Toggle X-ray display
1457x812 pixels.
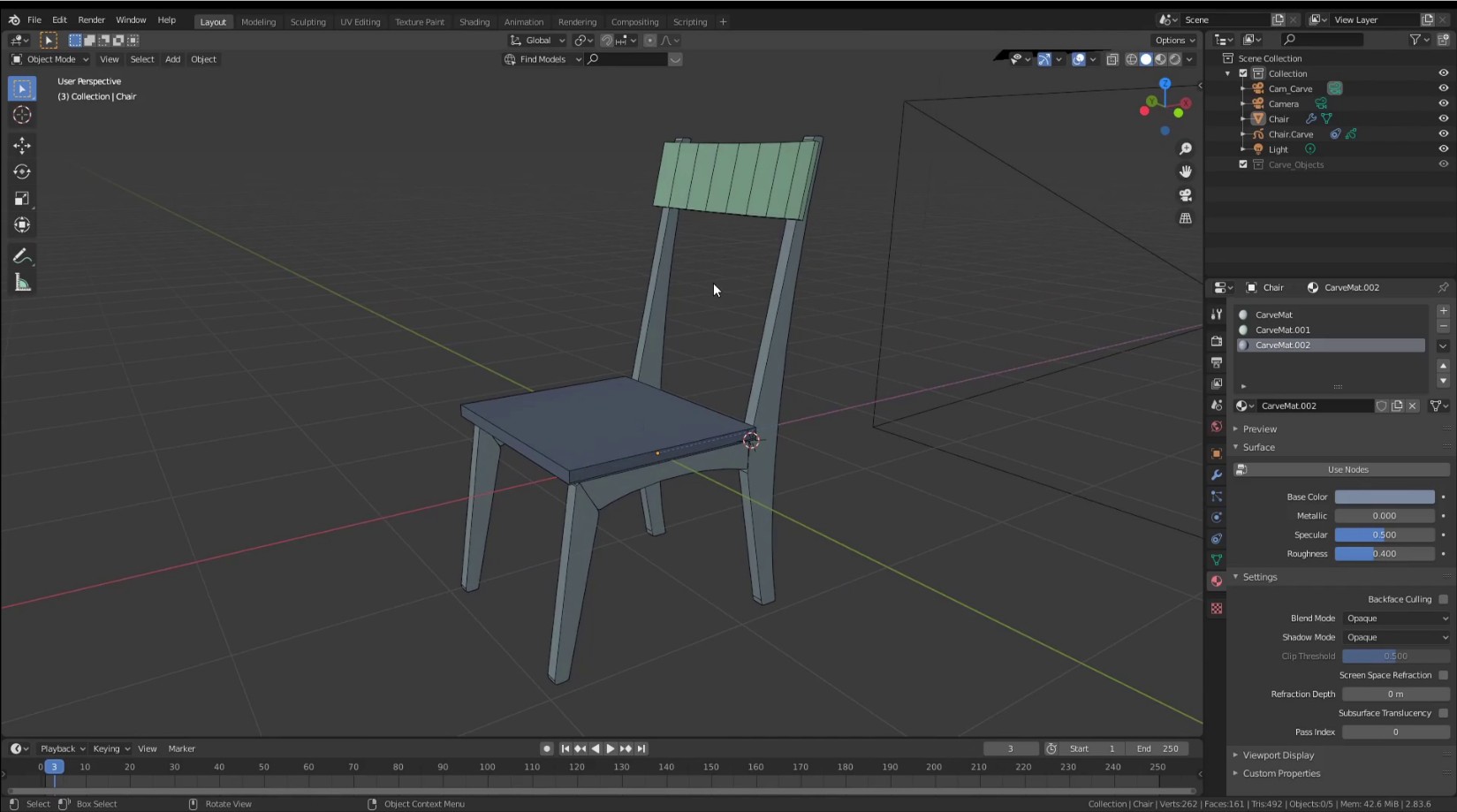click(1112, 59)
